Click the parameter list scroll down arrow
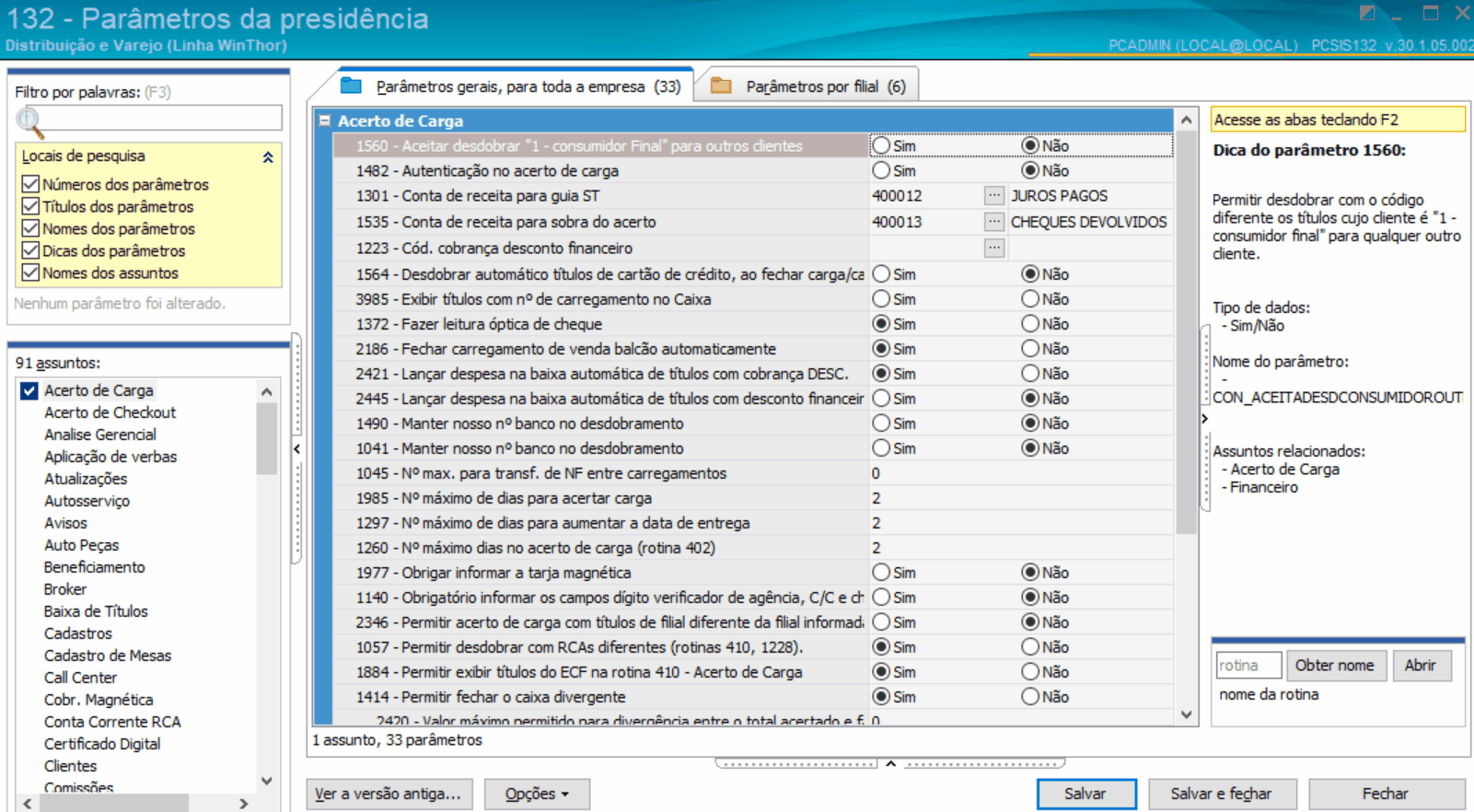Screen dimensions: 1474x812 [x=1186, y=714]
